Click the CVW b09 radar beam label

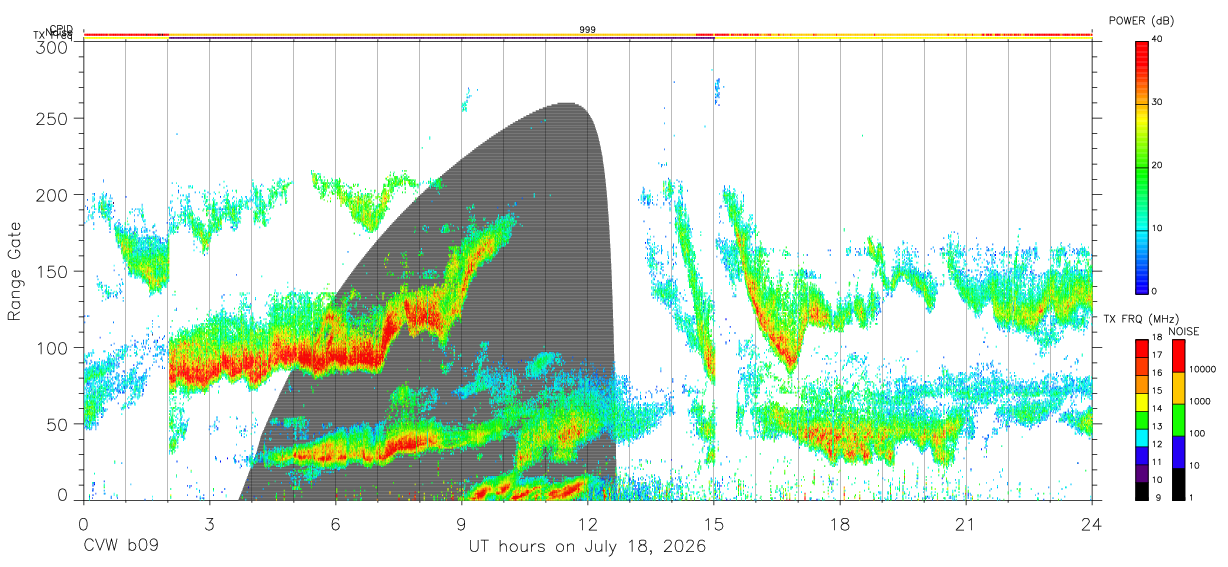[x=121, y=547]
